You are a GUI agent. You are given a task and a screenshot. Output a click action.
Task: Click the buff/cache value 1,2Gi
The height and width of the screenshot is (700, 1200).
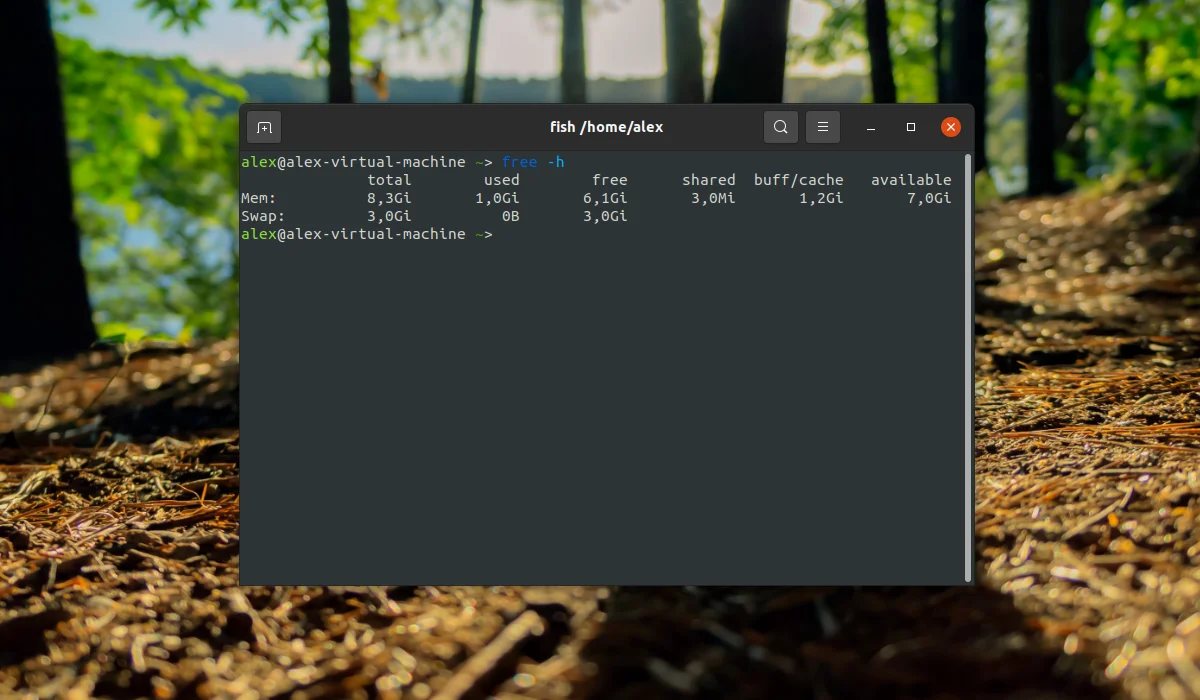point(821,198)
